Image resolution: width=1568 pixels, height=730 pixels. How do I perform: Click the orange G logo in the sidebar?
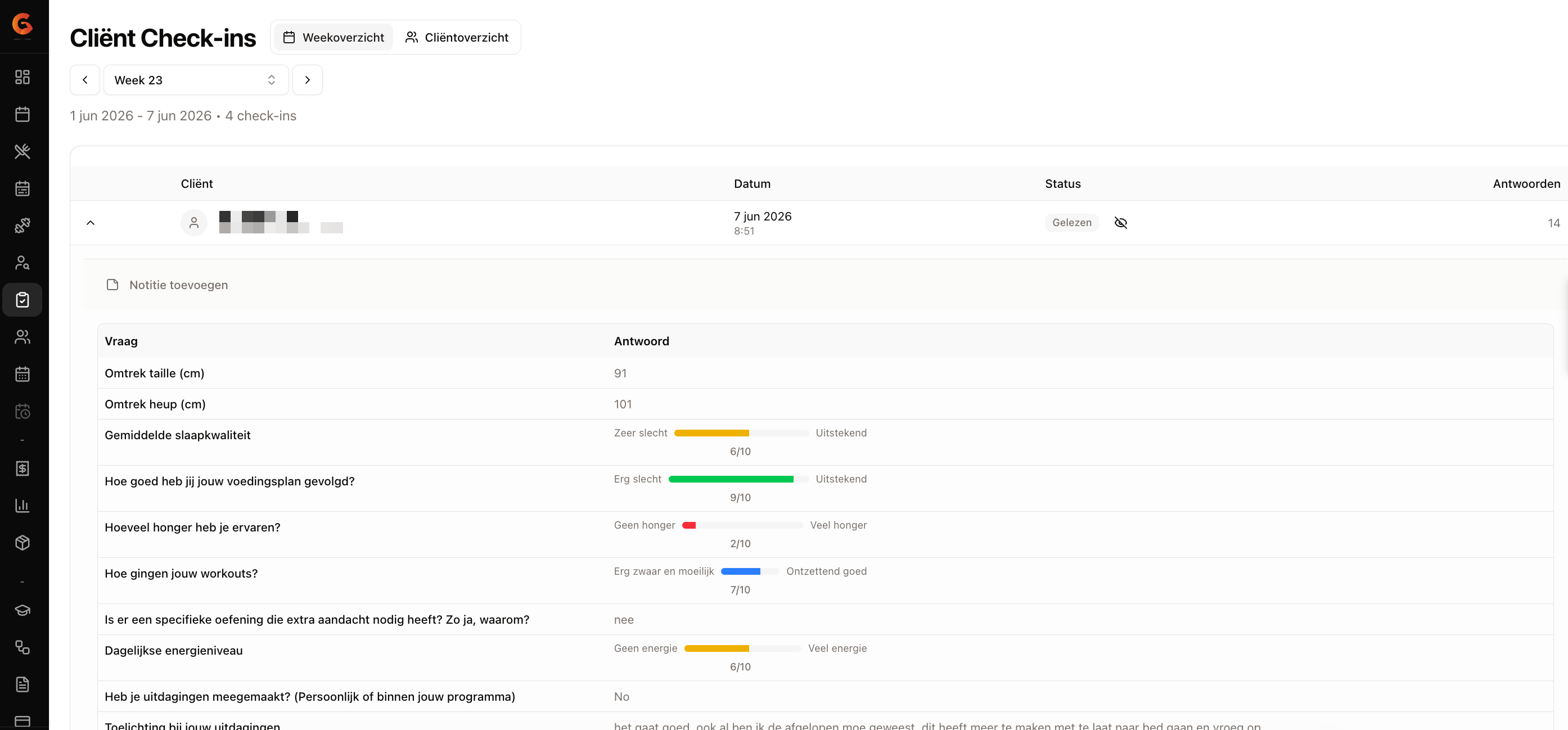point(22,24)
